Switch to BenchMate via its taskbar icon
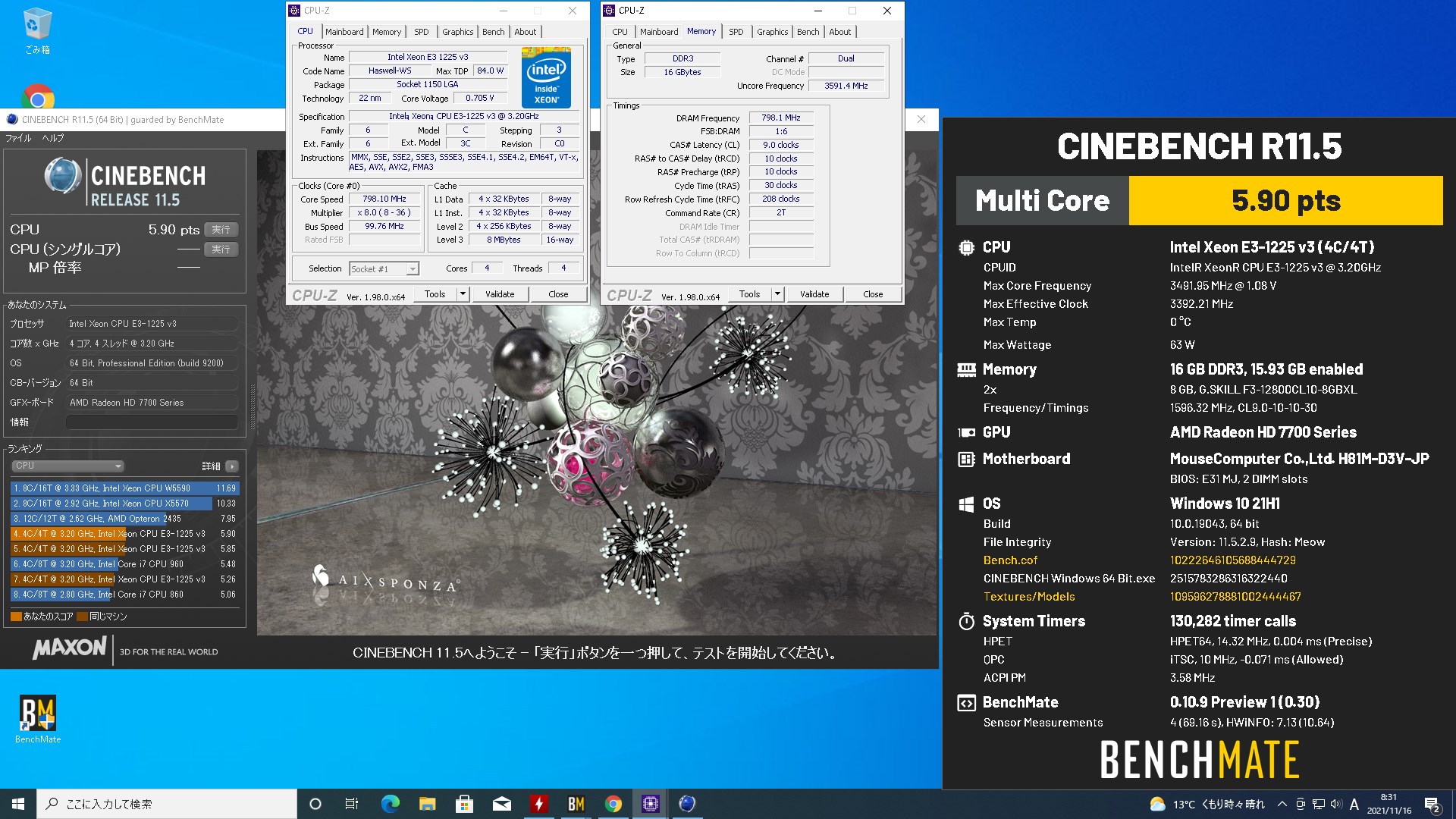 click(576, 804)
